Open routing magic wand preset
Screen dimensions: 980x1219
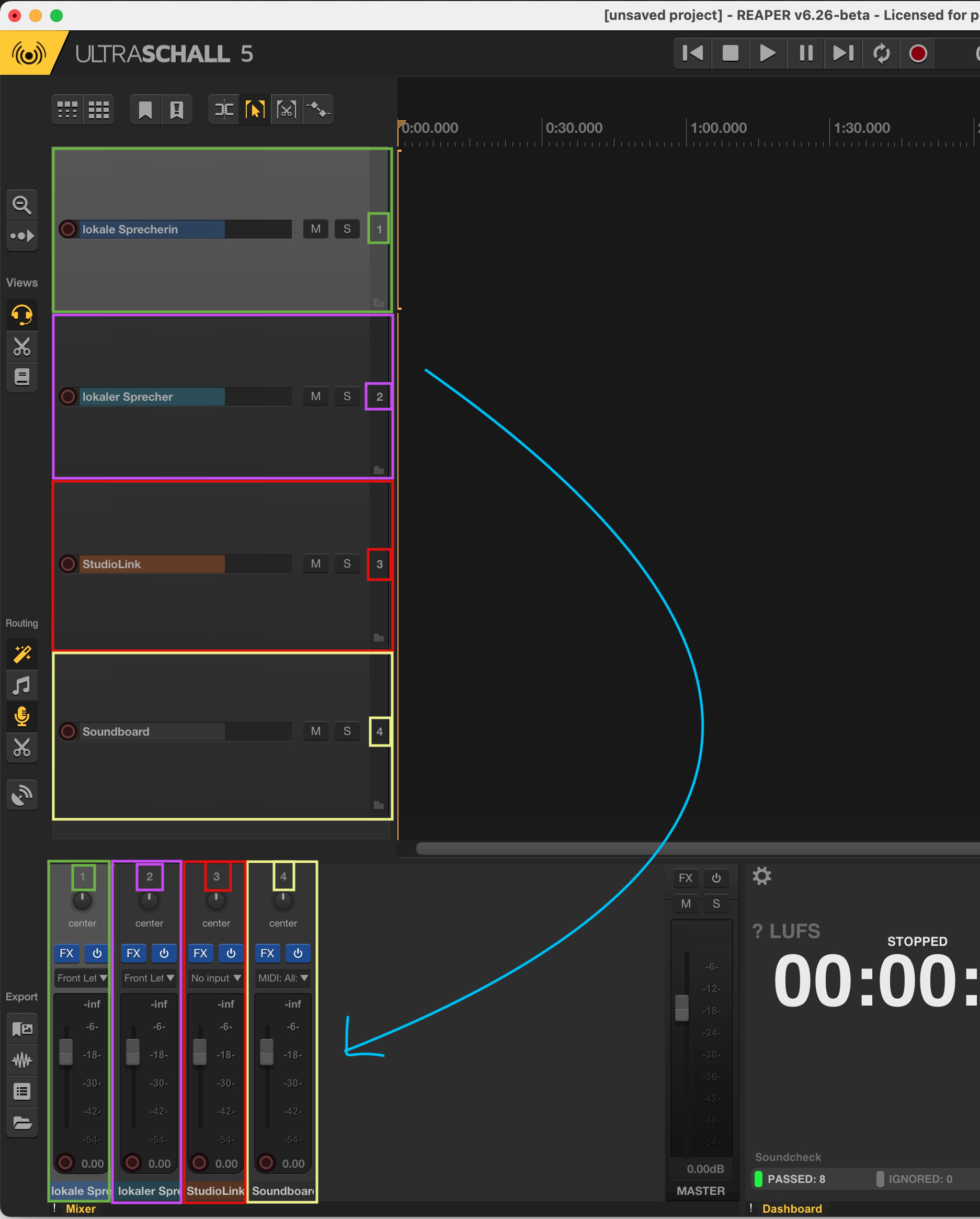22,654
